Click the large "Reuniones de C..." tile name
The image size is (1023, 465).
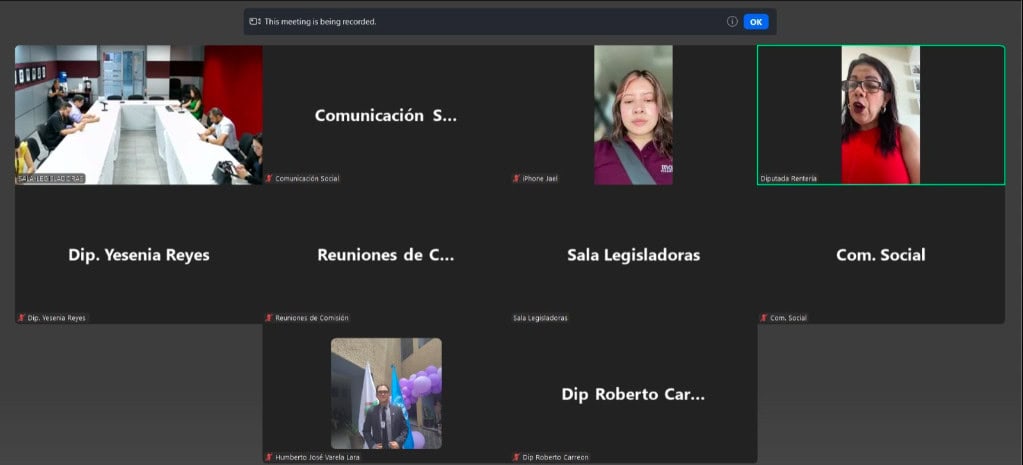386,255
